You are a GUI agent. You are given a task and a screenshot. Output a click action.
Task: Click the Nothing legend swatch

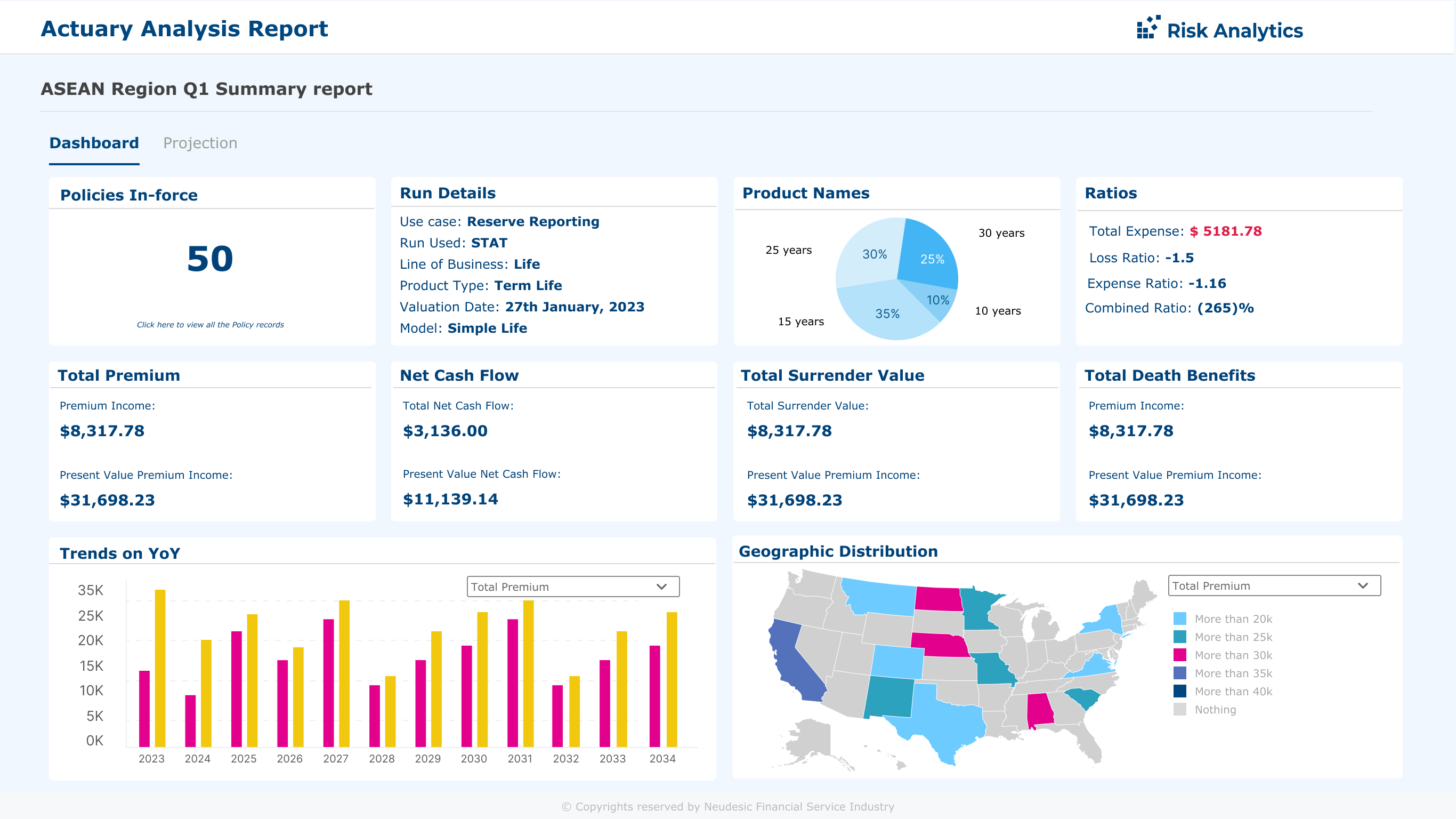pos(1179,709)
